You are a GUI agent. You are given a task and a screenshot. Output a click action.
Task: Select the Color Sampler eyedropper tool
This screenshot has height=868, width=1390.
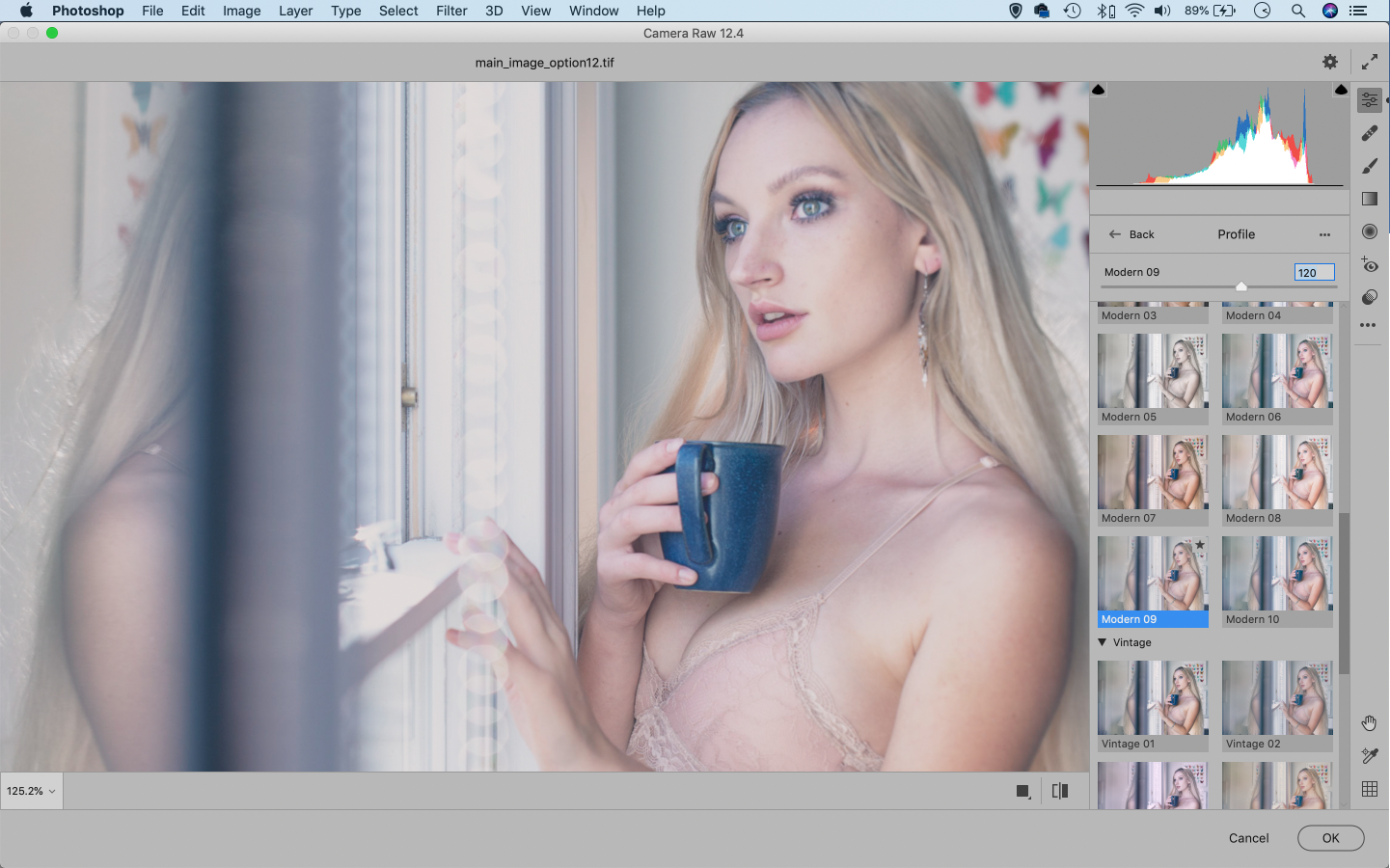click(1369, 756)
